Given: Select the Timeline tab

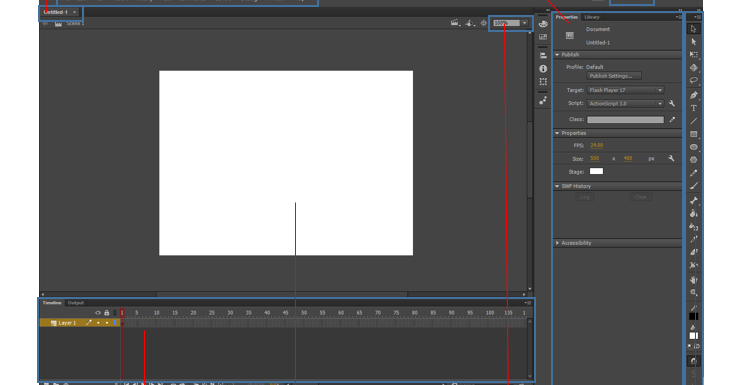Looking at the screenshot, I should coord(52,303).
